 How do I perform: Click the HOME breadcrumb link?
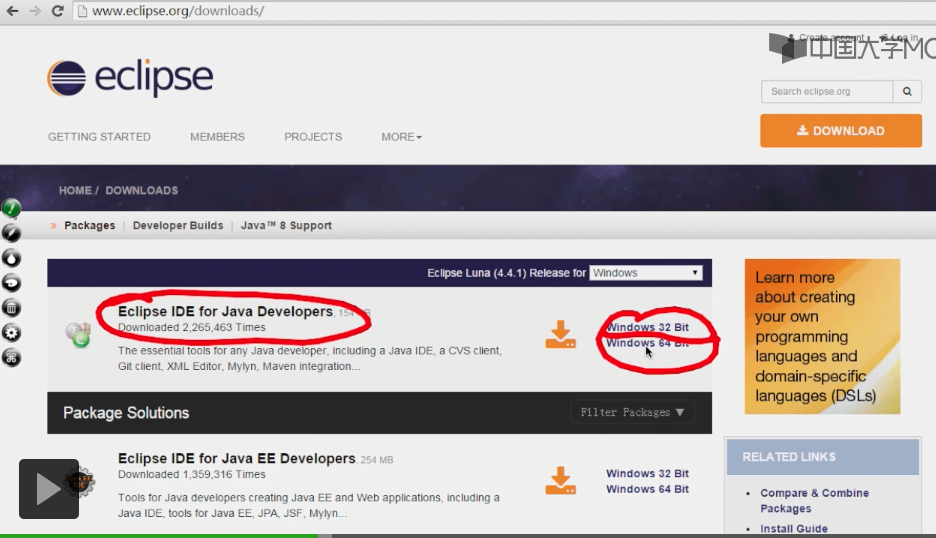75,190
